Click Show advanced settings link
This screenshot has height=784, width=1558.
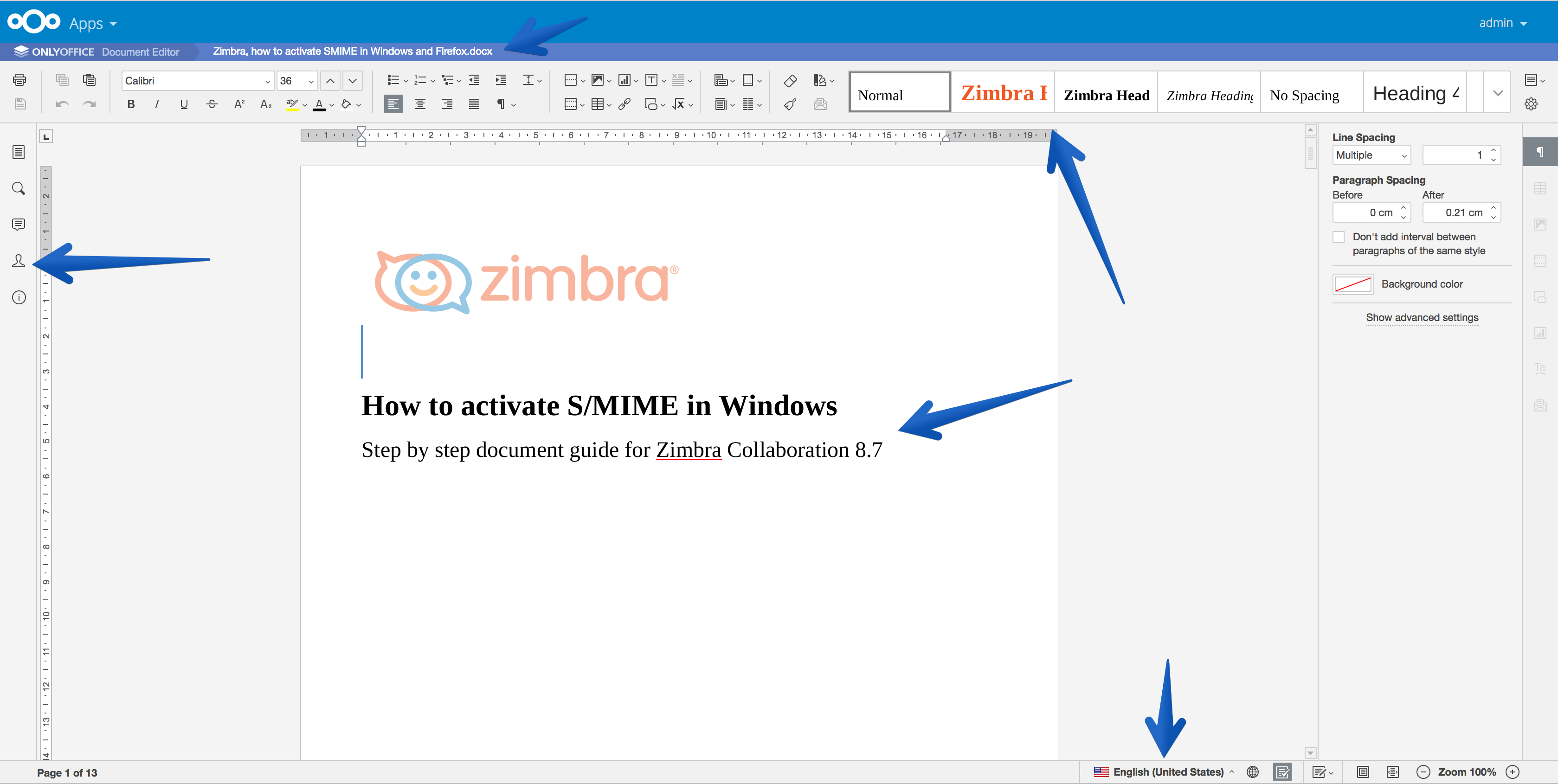pyautogui.click(x=1422, y=318)
